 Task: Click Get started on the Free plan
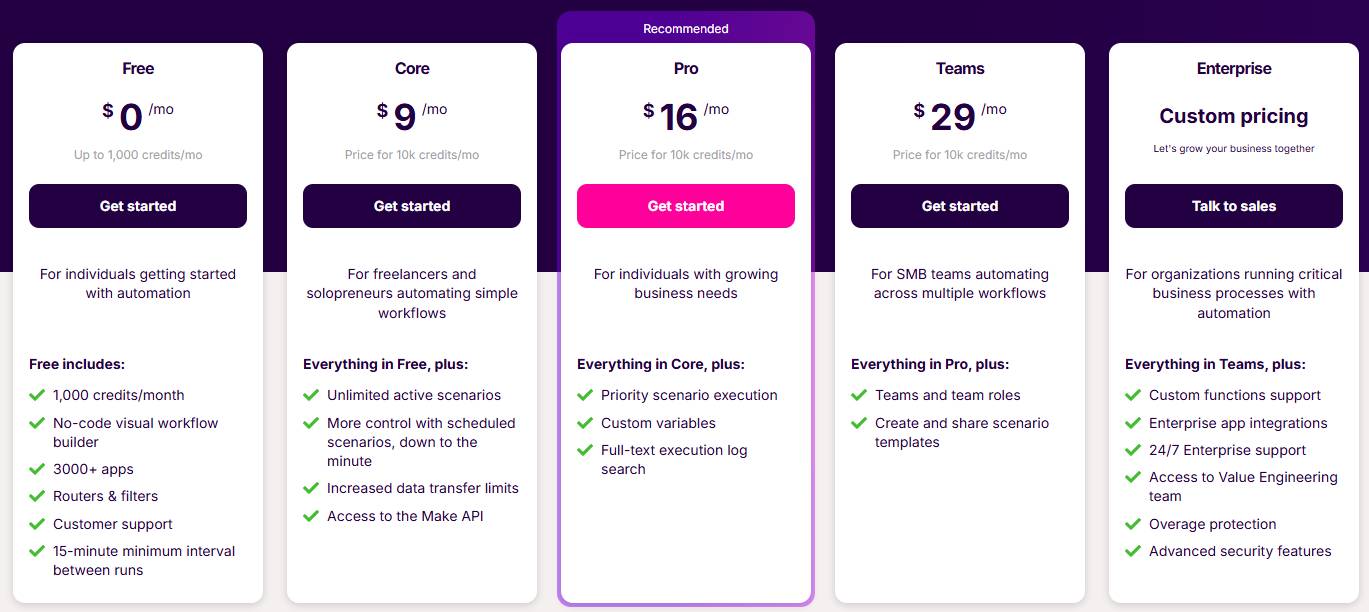point(137,206)
